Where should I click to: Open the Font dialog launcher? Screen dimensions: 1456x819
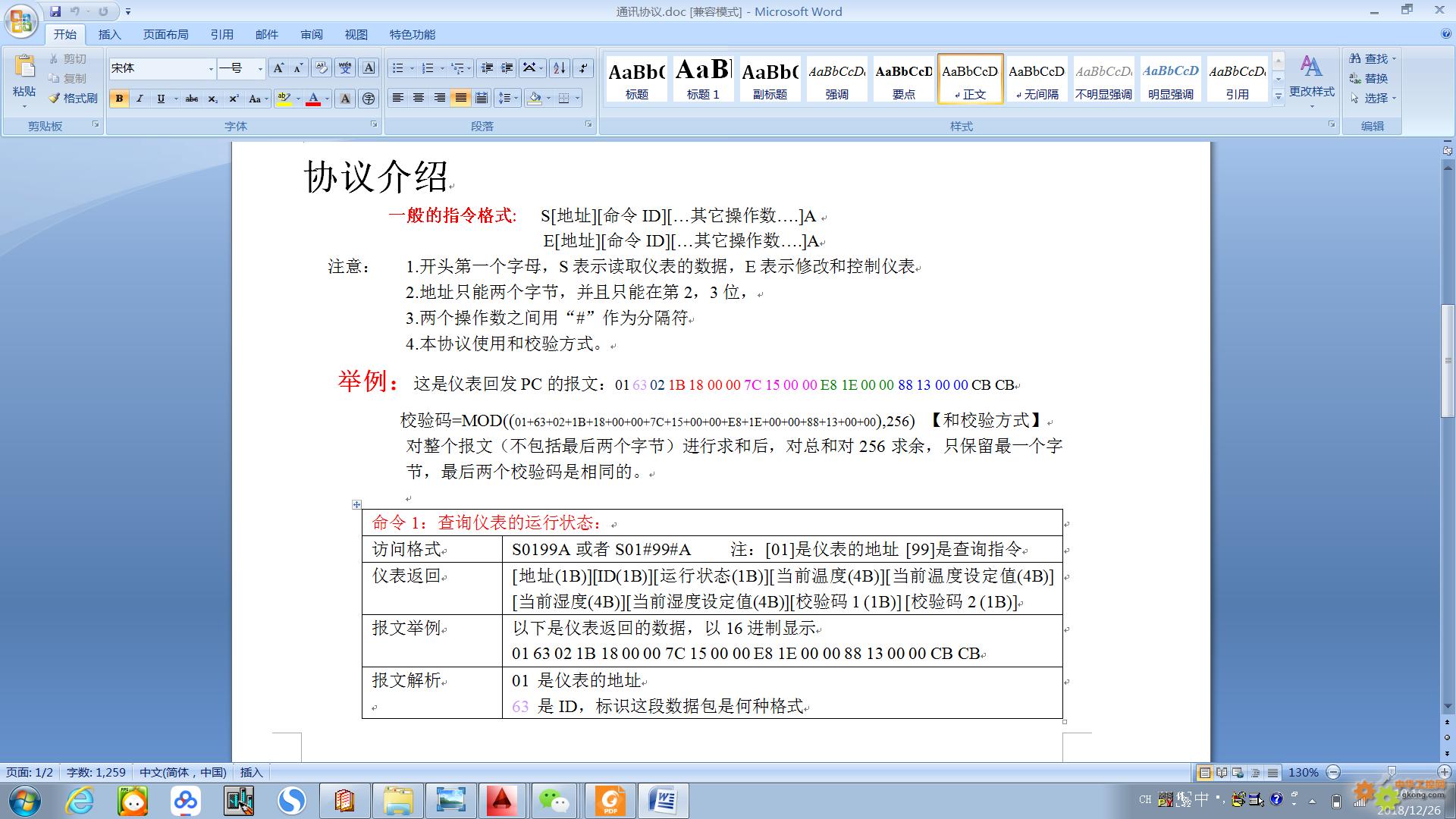coord(374,124)
